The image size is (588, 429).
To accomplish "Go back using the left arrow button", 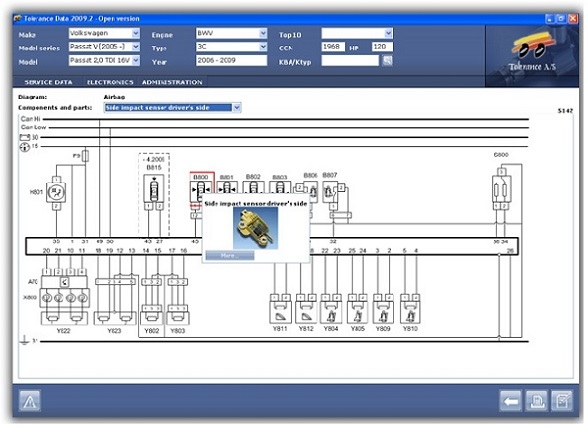I will (510, 401).
